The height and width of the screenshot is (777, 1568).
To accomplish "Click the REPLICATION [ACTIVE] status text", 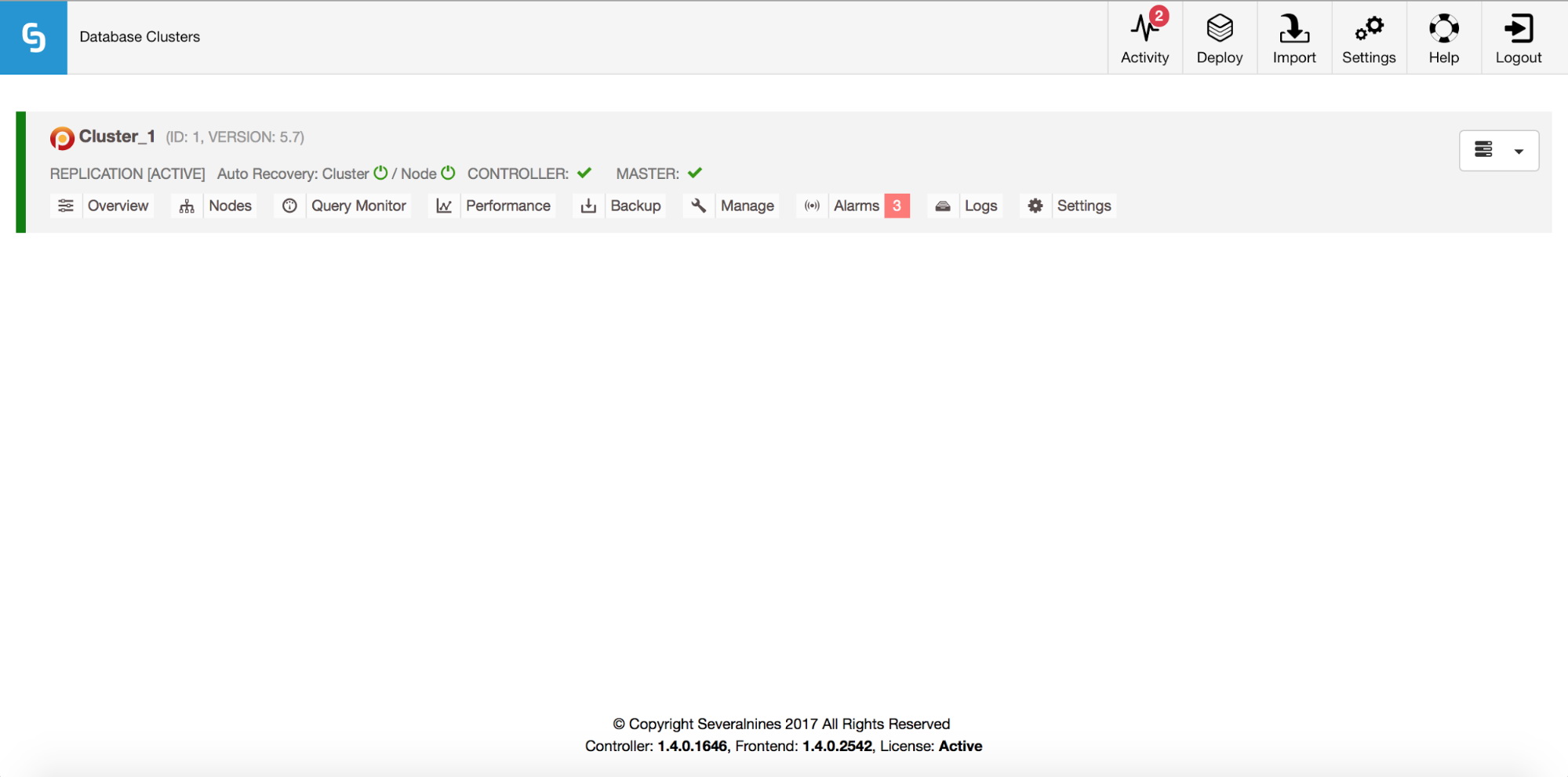I will pyautogui.click(x=127, y=173).
